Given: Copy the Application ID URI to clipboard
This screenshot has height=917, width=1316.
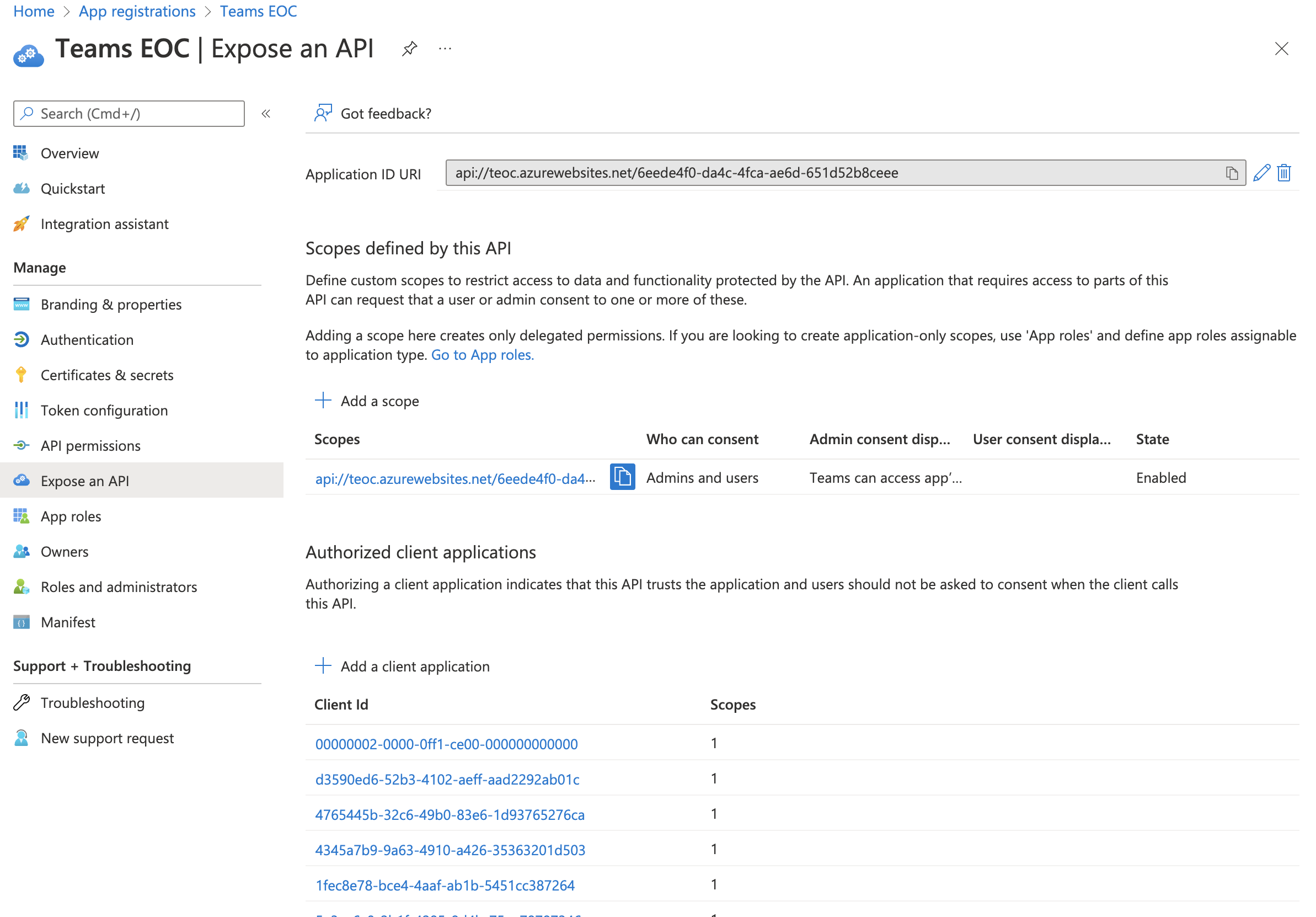Looking at the screenshot, I should pos(1231,173).
